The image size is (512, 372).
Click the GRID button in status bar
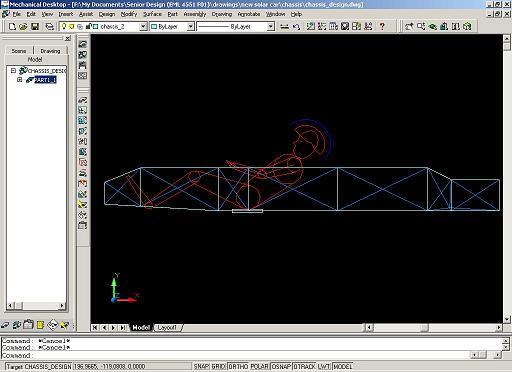(x=218, y=366)
